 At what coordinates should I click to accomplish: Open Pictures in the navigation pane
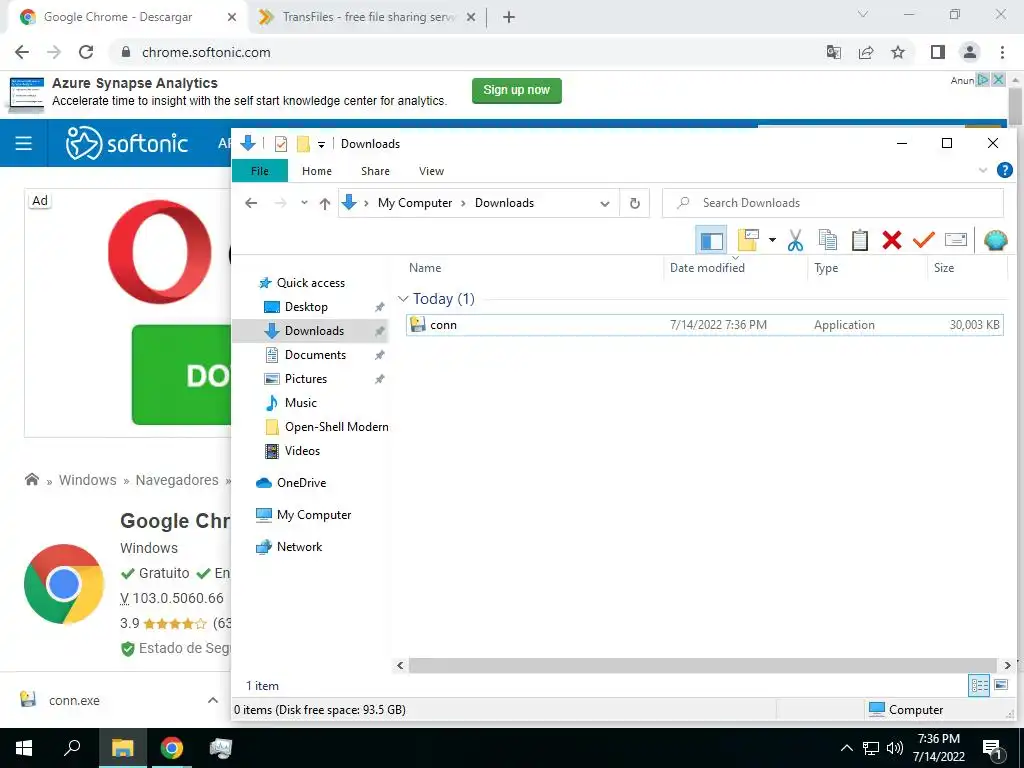click(305, 379)
